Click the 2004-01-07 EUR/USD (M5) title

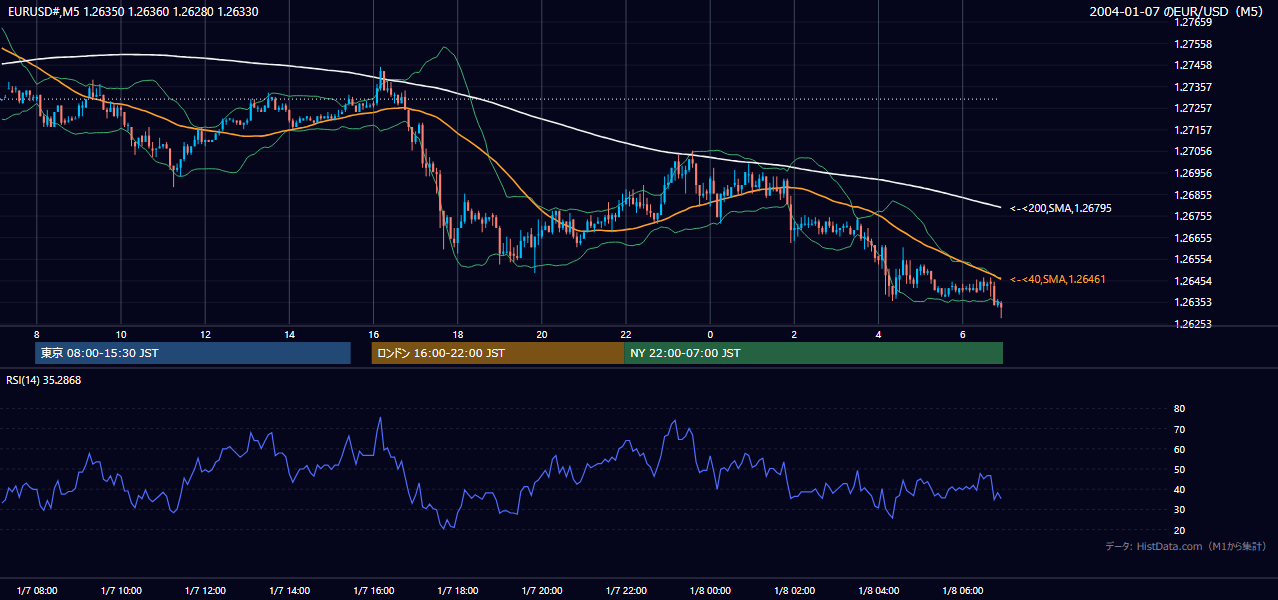pos(1177,11)
